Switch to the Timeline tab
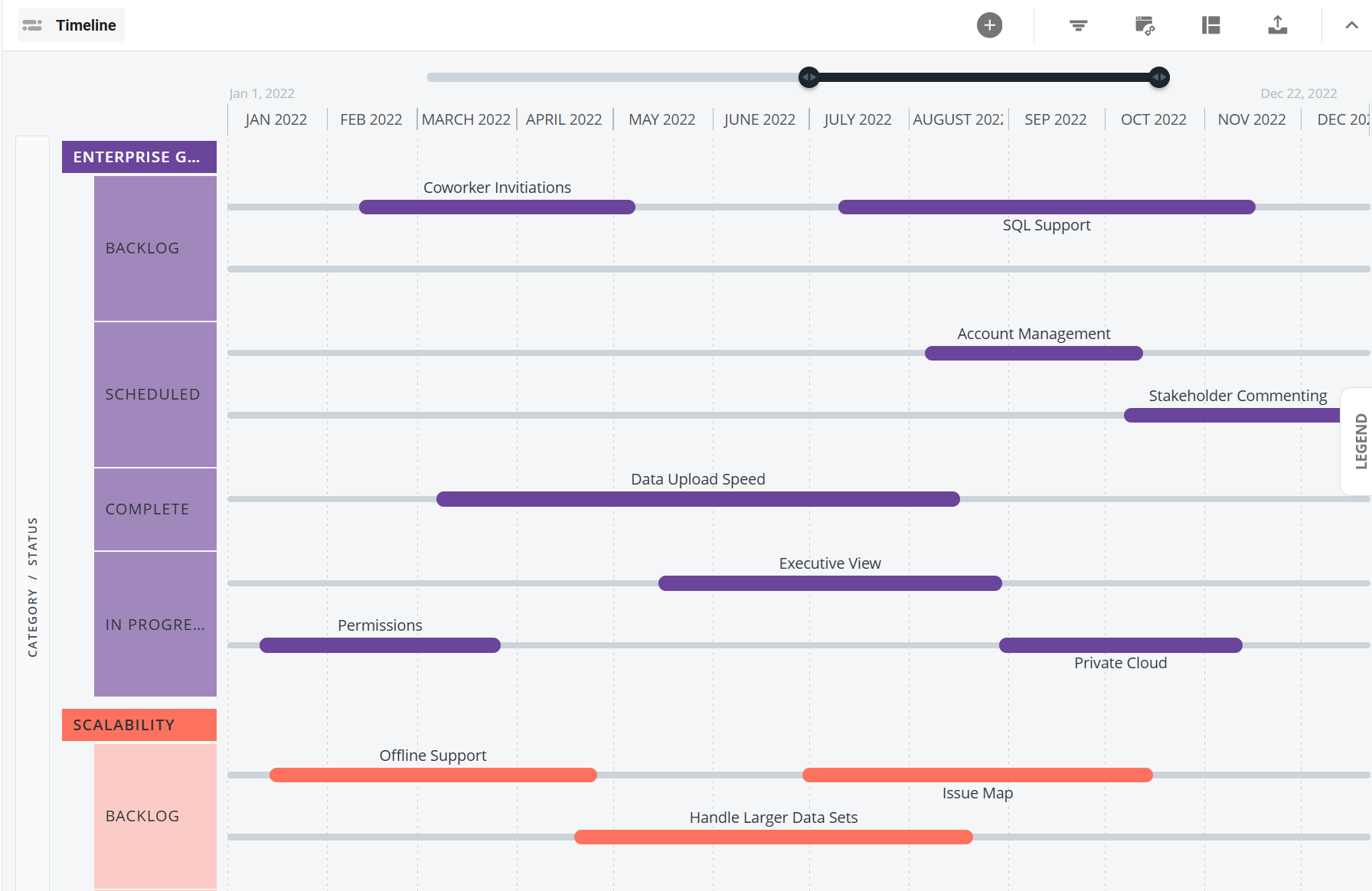This screenshot has height=891, width=1372. (86, 24)
